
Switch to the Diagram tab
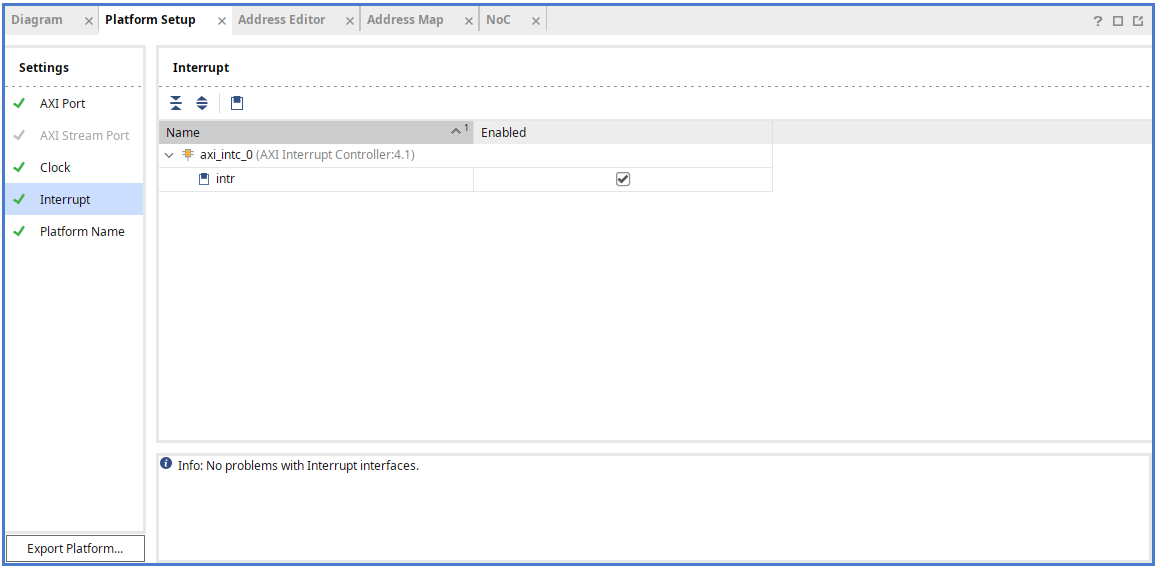[x=37, y=20]
